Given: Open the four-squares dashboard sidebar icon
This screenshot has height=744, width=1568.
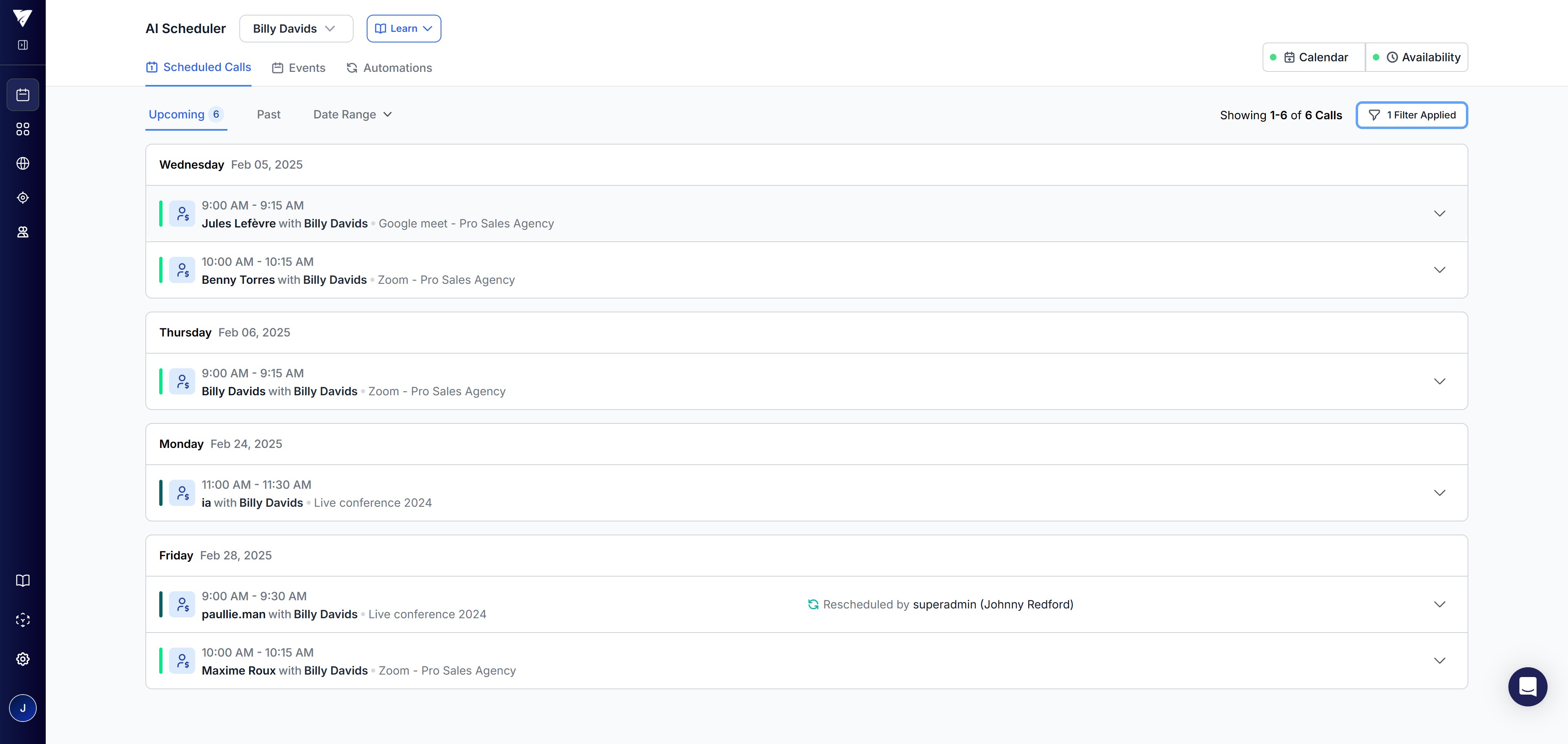Looking at the screenshot, I should coord(22,129).
